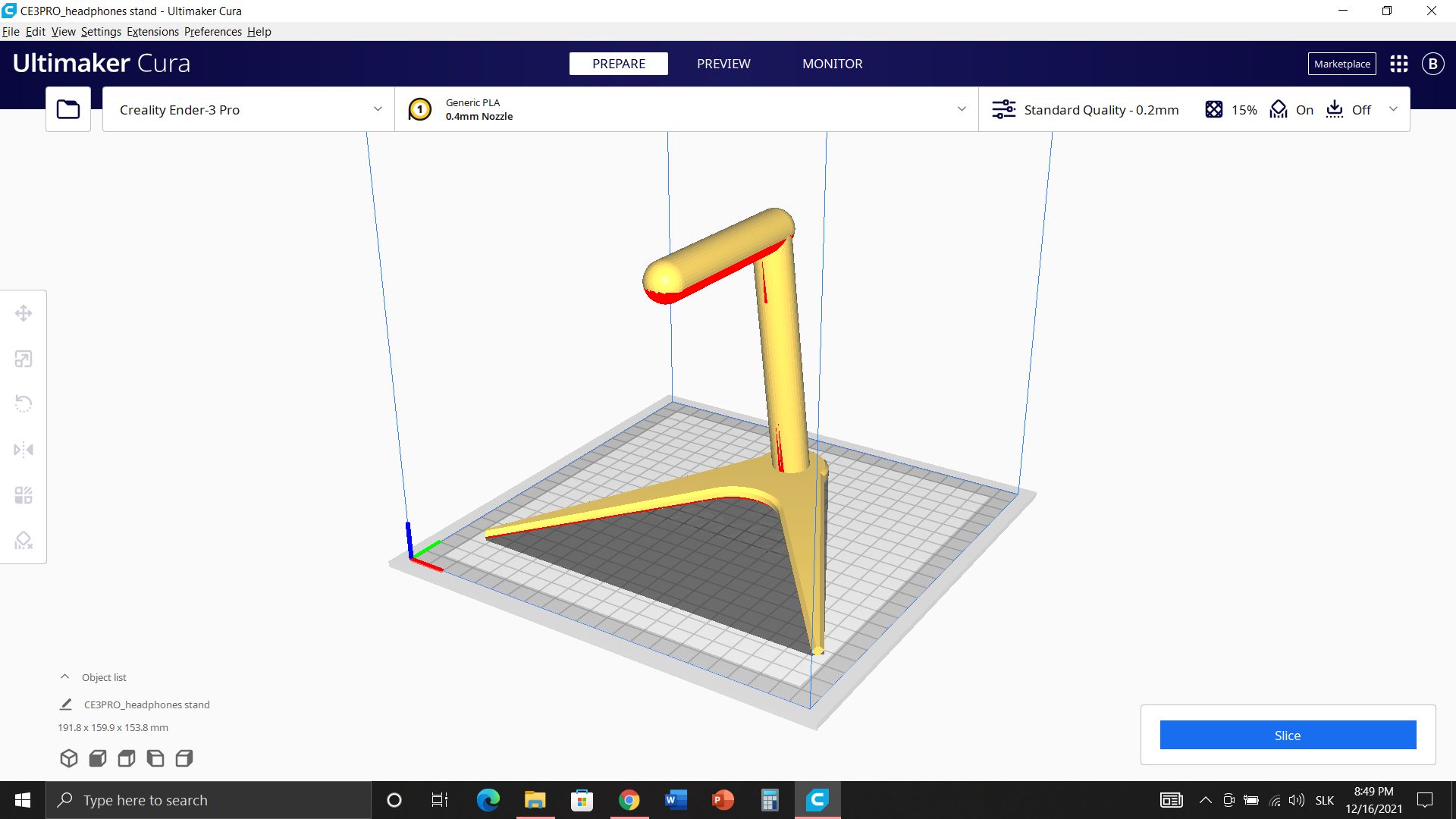Select the Support Blocker tool

24,540
